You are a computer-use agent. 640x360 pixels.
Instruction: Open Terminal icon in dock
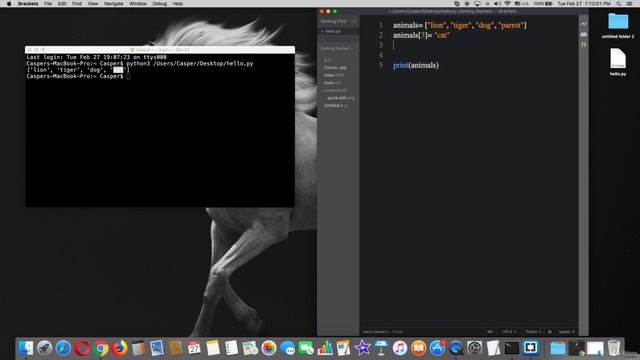[x=511, y=348]
